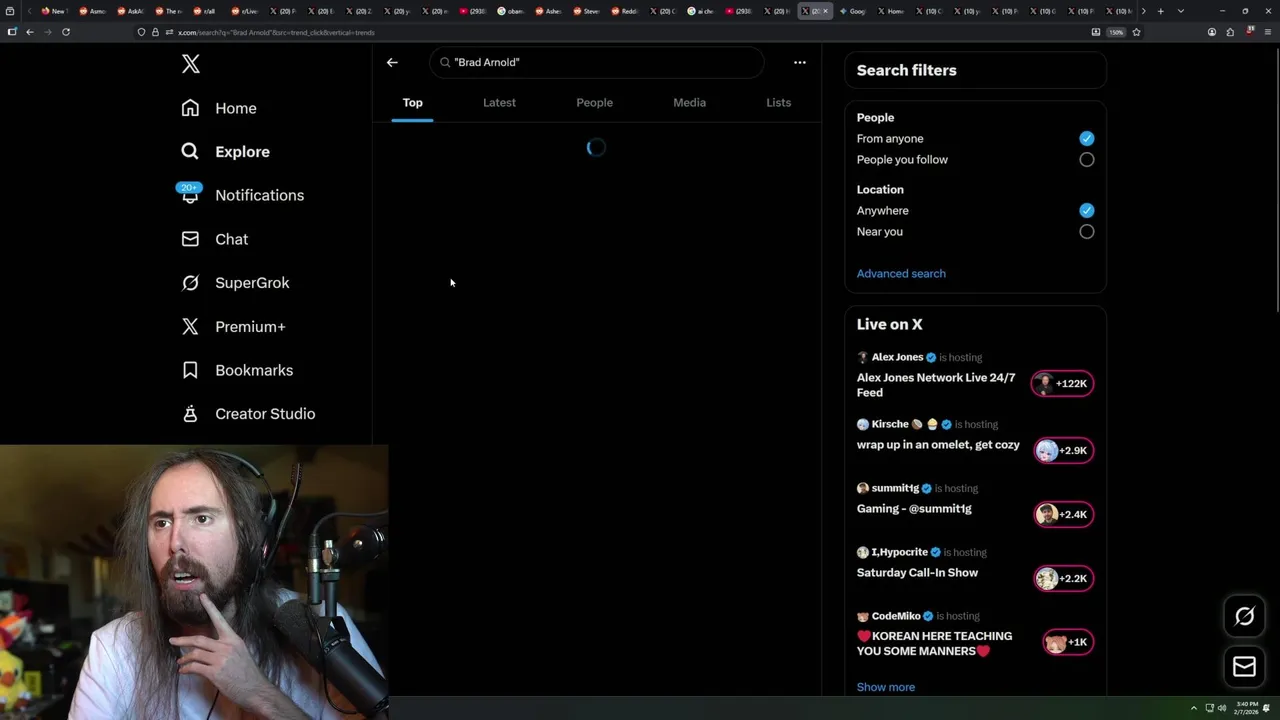Switch to the Latest tab
1280x720 pixels.
coord(499,103)
